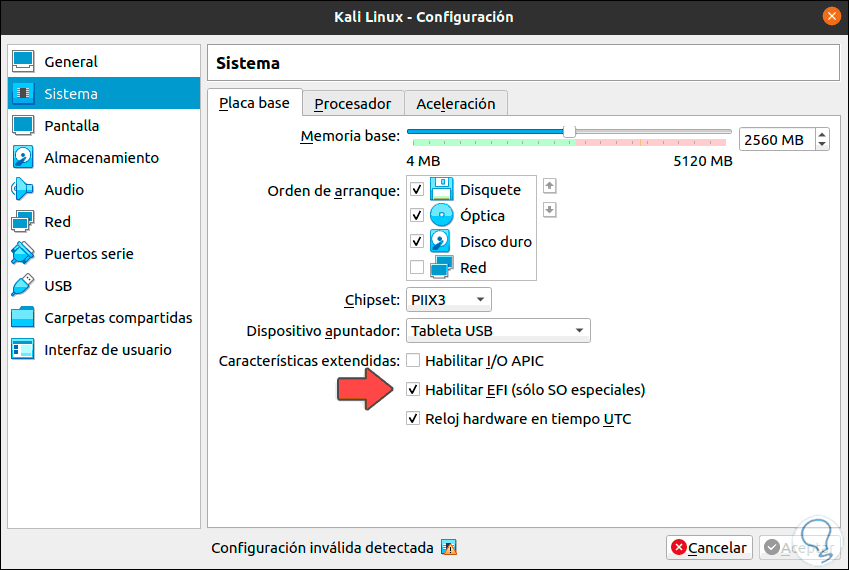
Task: Open the Pantalla monitor icon
Action: 23,125
